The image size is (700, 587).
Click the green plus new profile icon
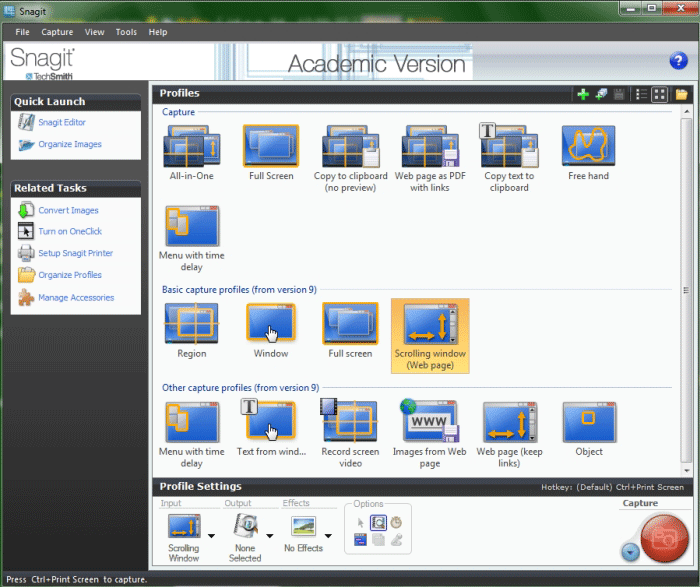pos(583,94)
